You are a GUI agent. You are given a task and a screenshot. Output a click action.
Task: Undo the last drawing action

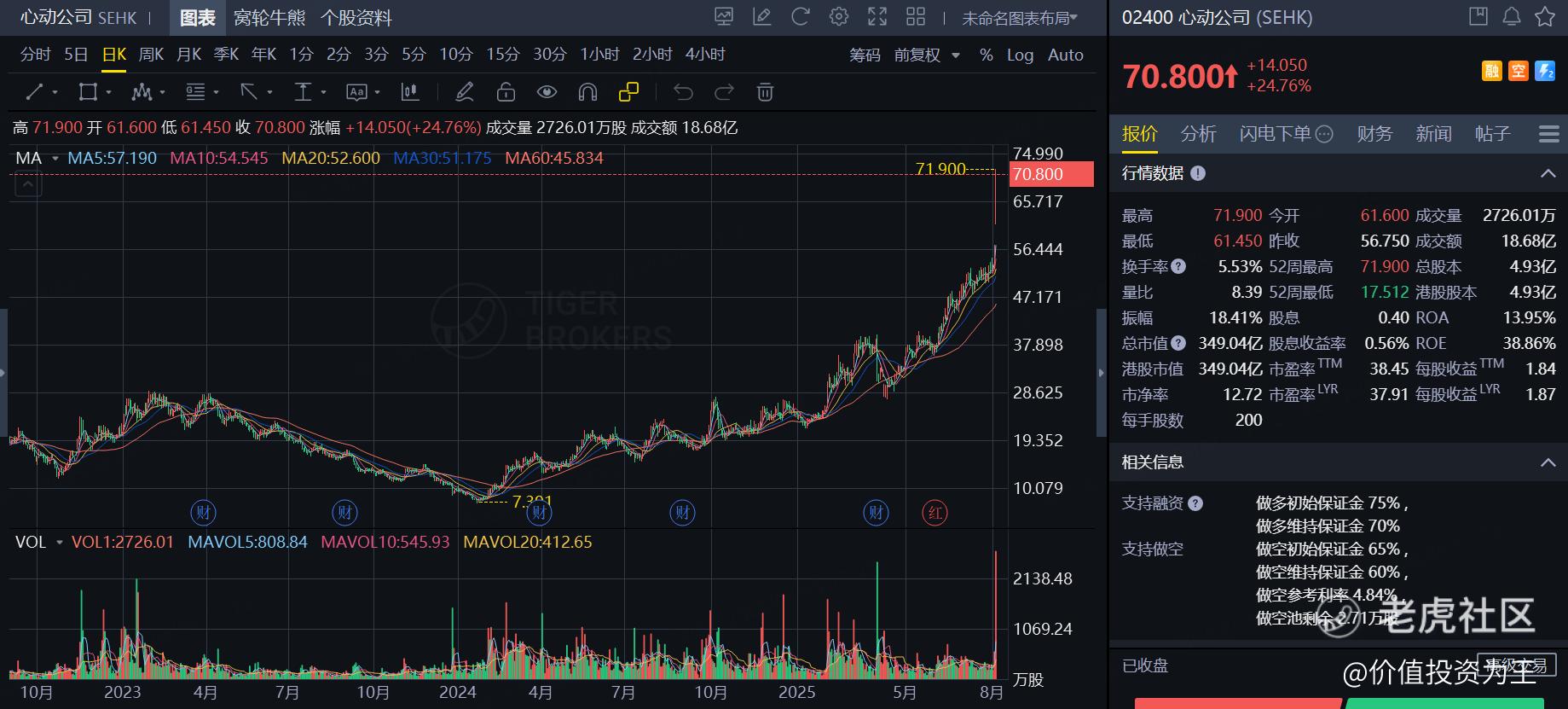(x=681, y=91)
